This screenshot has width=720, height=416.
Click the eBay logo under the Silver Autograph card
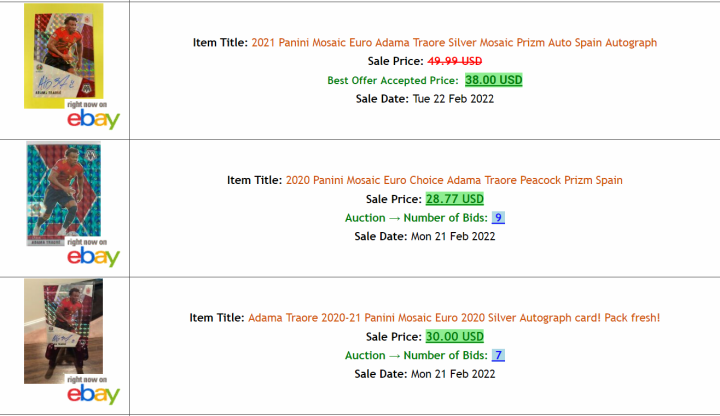point(93,395)
